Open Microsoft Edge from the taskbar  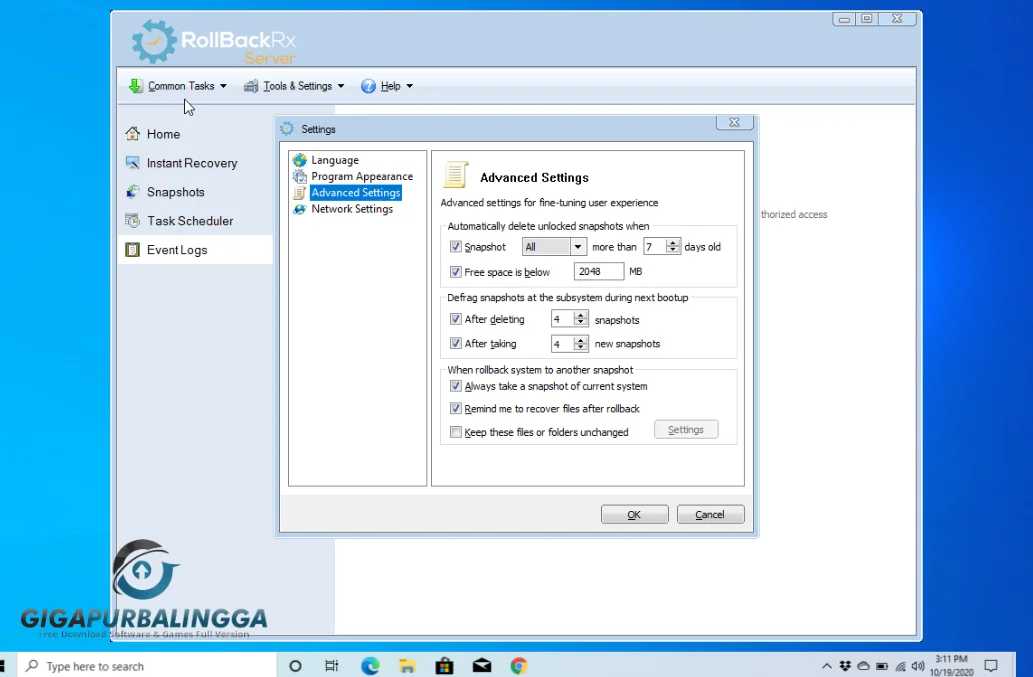(370, 666)
